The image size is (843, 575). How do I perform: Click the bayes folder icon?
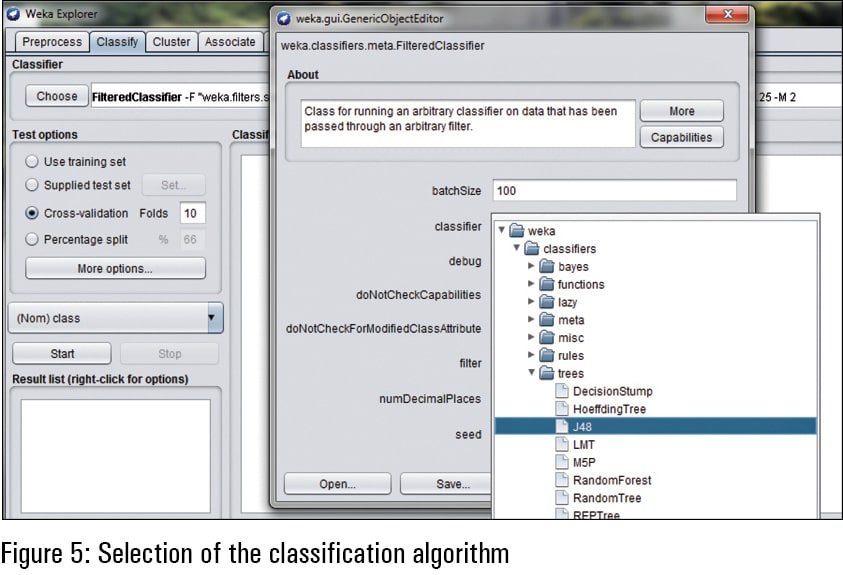pyautogui.click(x=547, y=267)
